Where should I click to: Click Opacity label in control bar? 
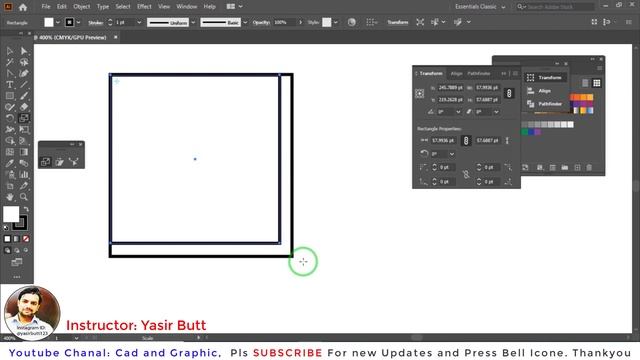coord(261,22)
